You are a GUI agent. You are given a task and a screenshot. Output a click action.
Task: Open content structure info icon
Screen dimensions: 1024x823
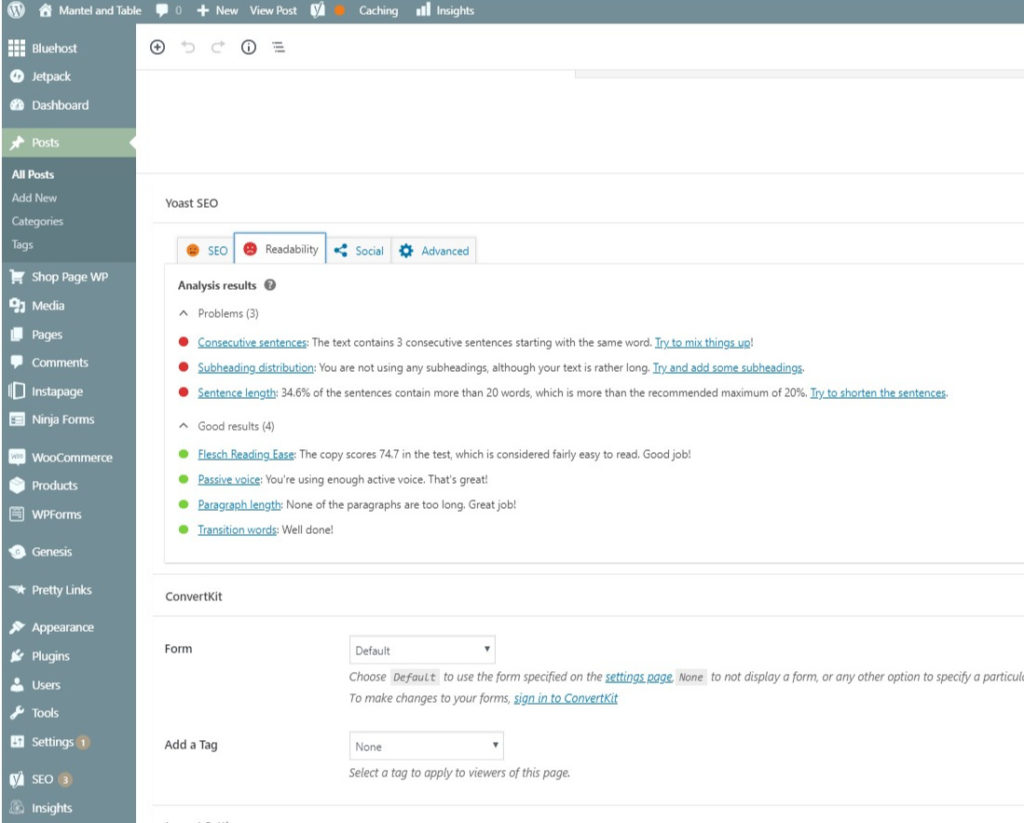pyautogui.click(x=248, y=47)
